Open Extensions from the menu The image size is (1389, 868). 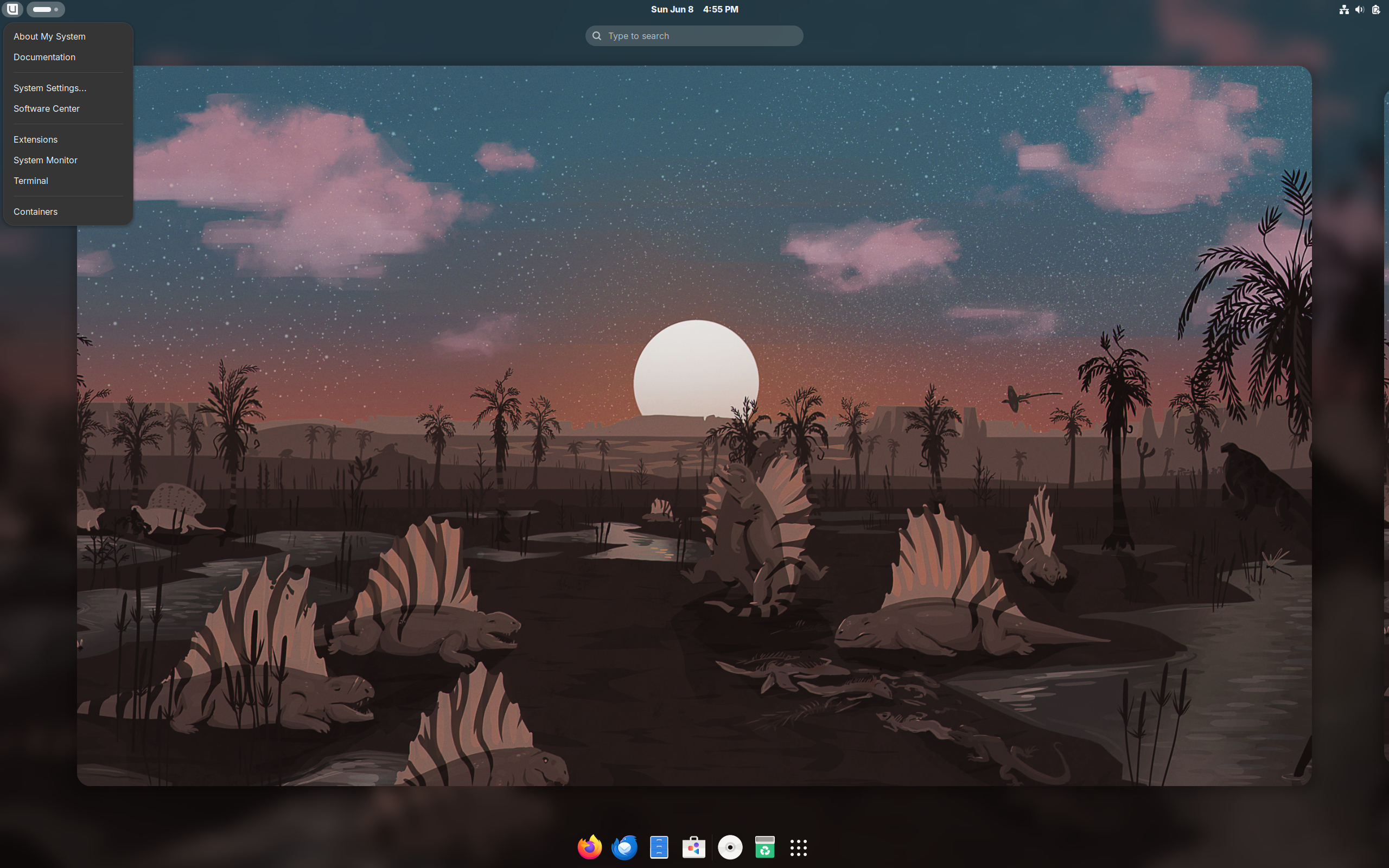[68, 139]
